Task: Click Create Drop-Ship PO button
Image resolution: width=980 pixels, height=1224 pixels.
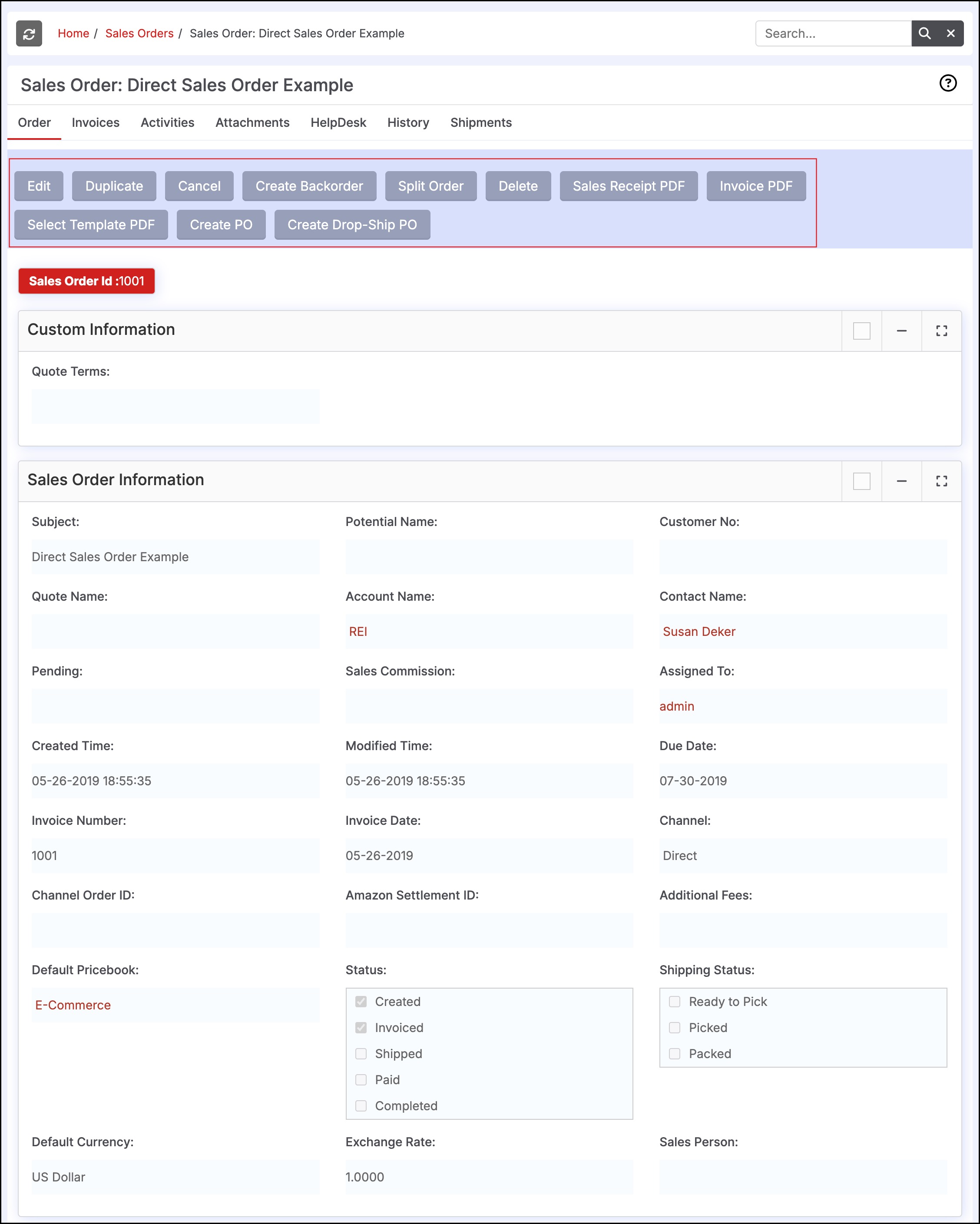Action: tap(352, 225)
